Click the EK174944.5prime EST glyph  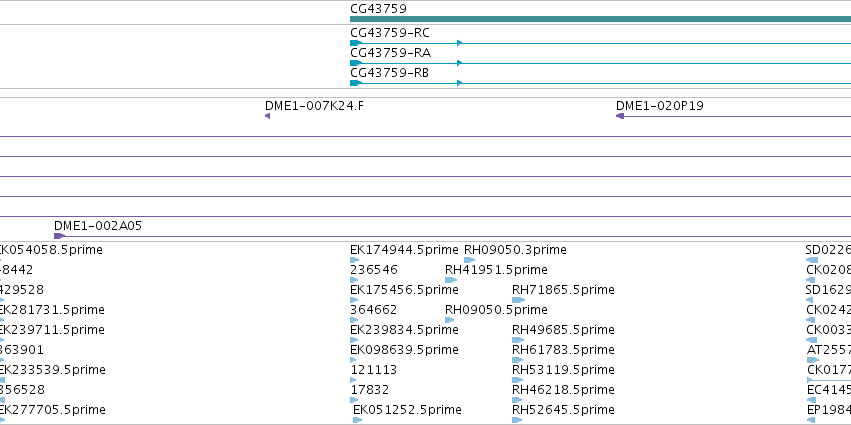pyautogui.click(x=354, y=260)
